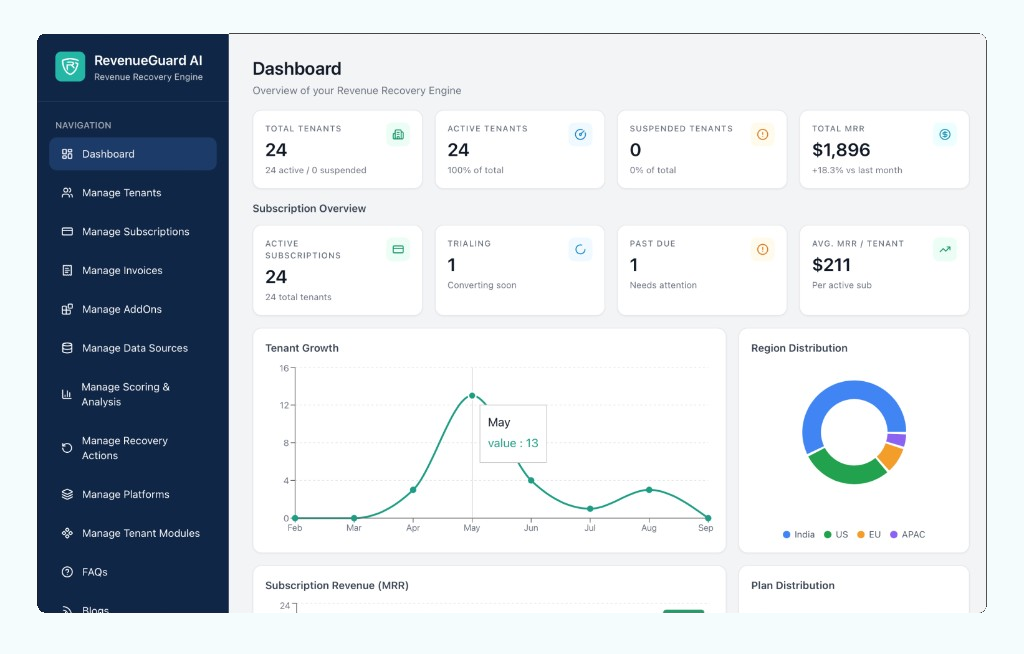Image resolution: width=1024 pixels, height=654 pixels.
Task: Click the Manage Invoices document icon
Action: pos(67,270)
